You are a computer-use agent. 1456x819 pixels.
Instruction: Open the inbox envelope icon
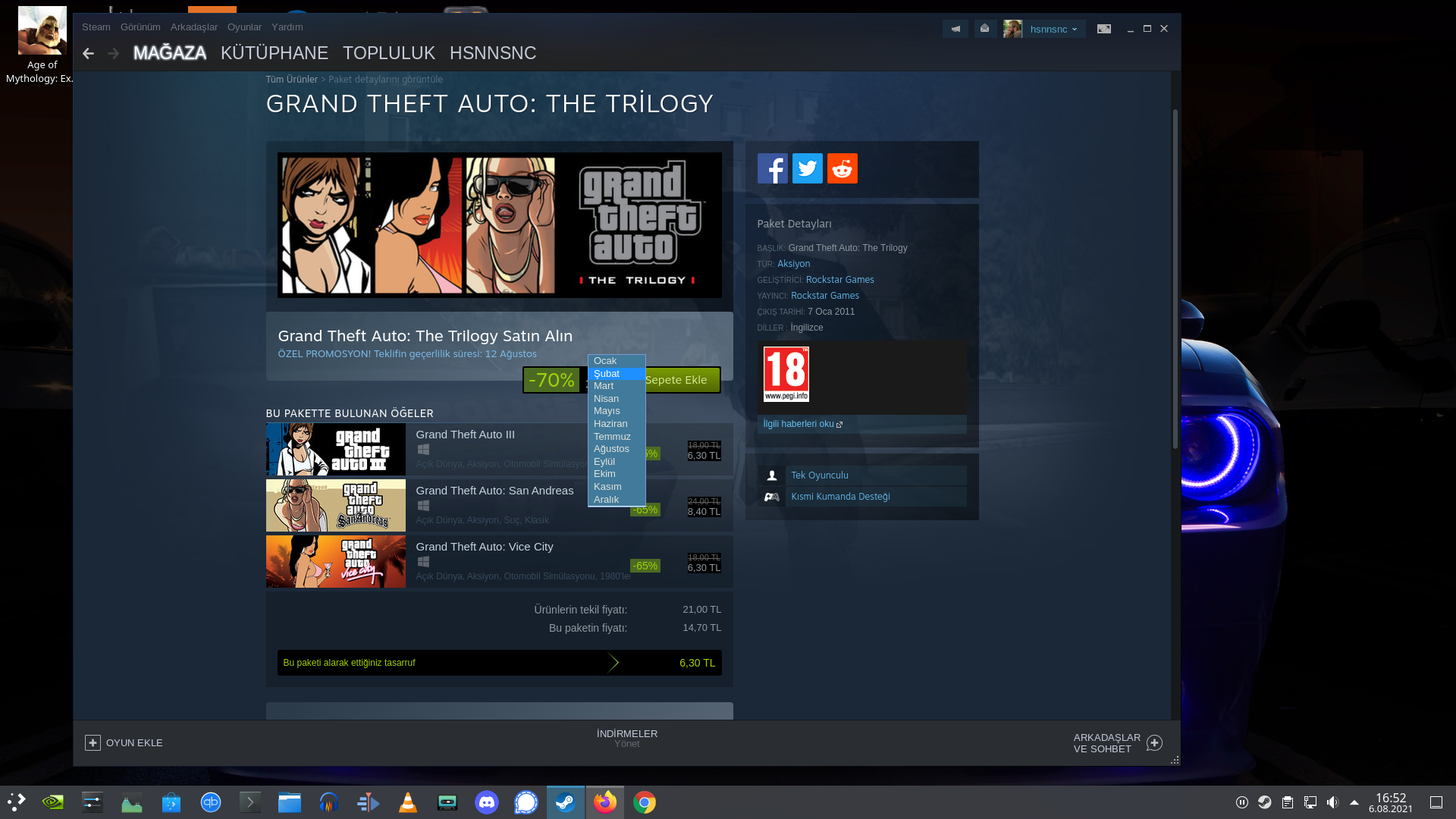click(x=984, y=29)
